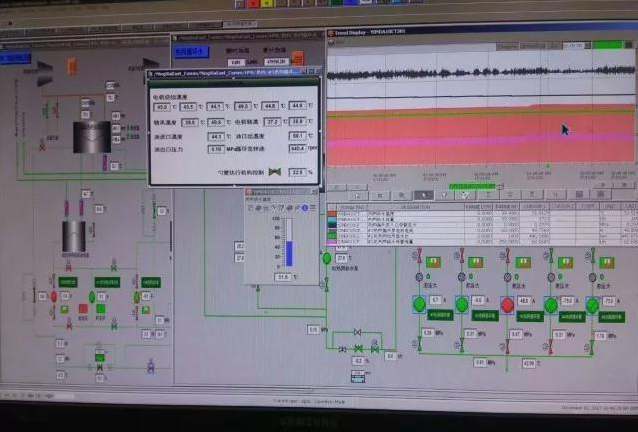638x432 pixels.
Task: Select the cyan pen swatch in trend legend
Action: [332, 222]
